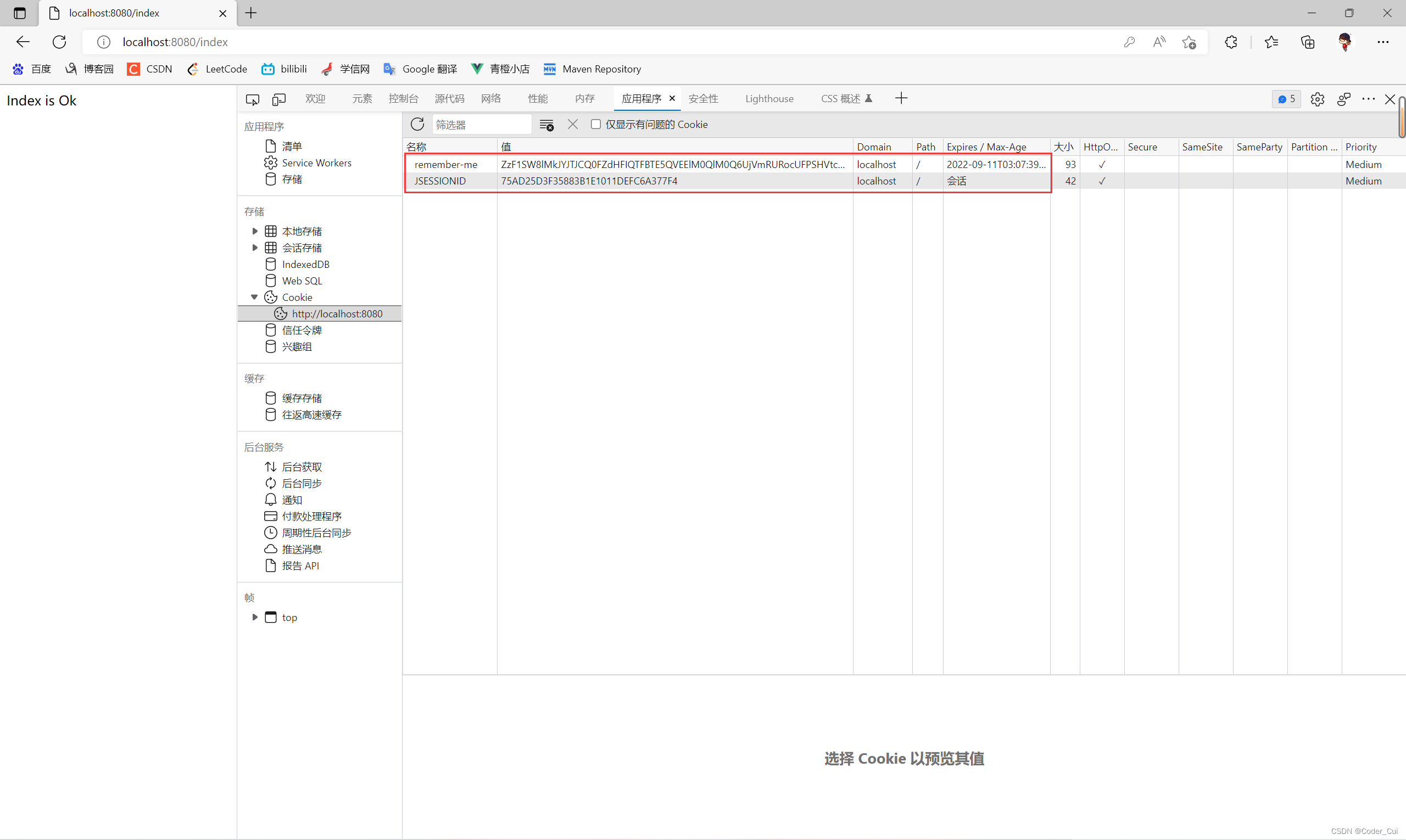The image size is (1406, 840).
Task: Close the DevTools panel
Action: 1390,99
